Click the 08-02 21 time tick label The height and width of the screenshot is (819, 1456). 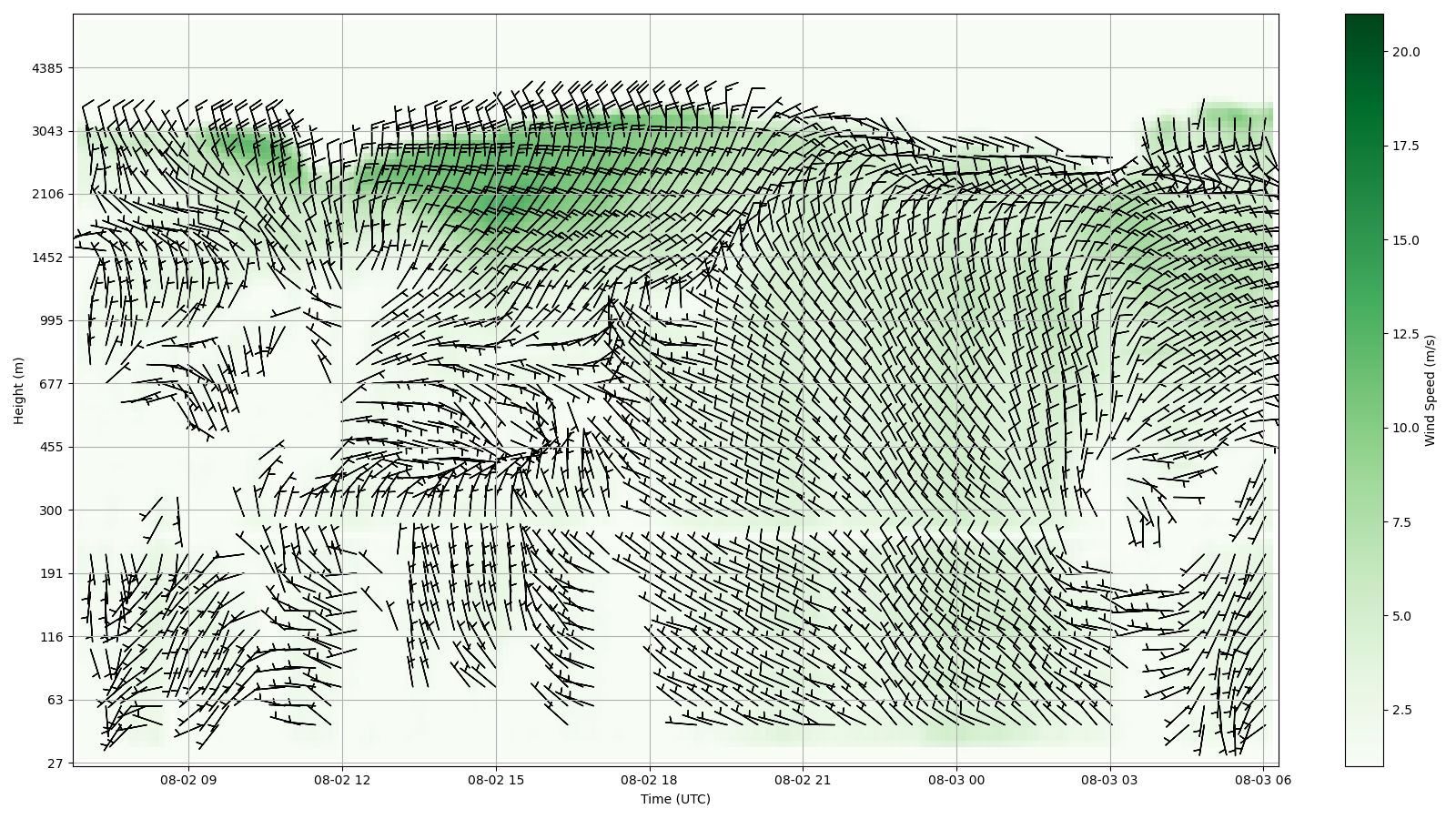[803, 780]
